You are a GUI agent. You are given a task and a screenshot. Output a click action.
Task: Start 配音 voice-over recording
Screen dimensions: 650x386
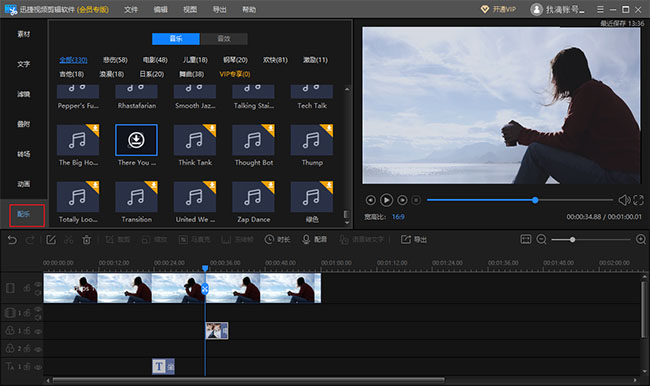pos(314,240)
